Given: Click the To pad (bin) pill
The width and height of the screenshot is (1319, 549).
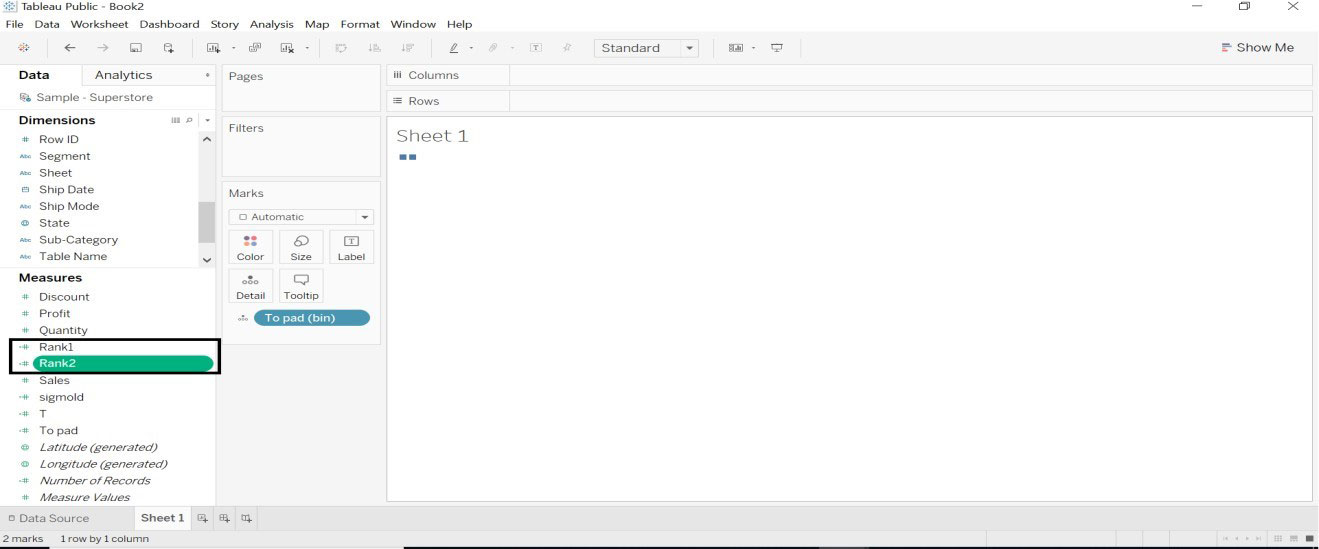Looking at the screenshot, I should (x=311, y=318).
